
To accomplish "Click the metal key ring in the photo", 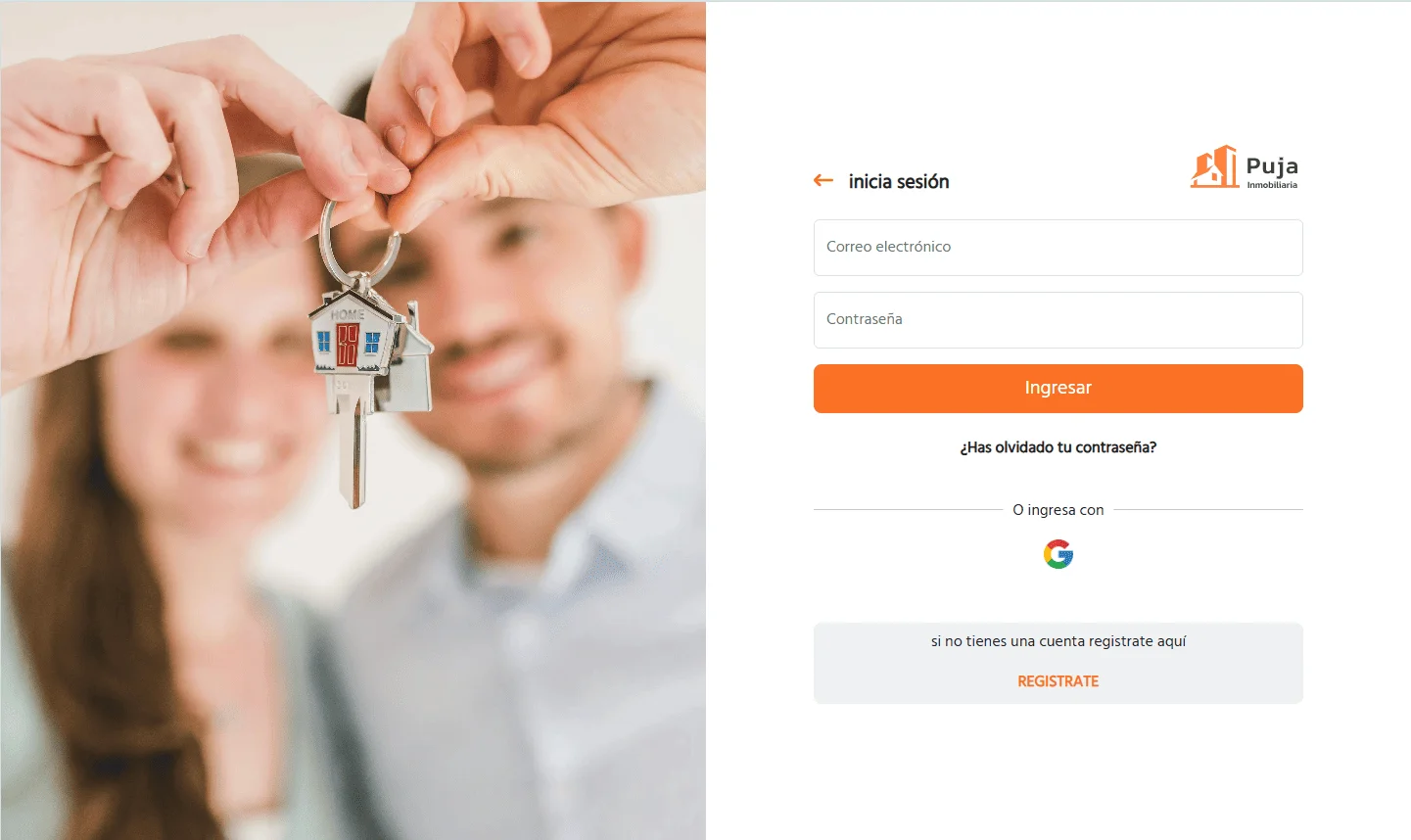I will (x=358, y=239).
